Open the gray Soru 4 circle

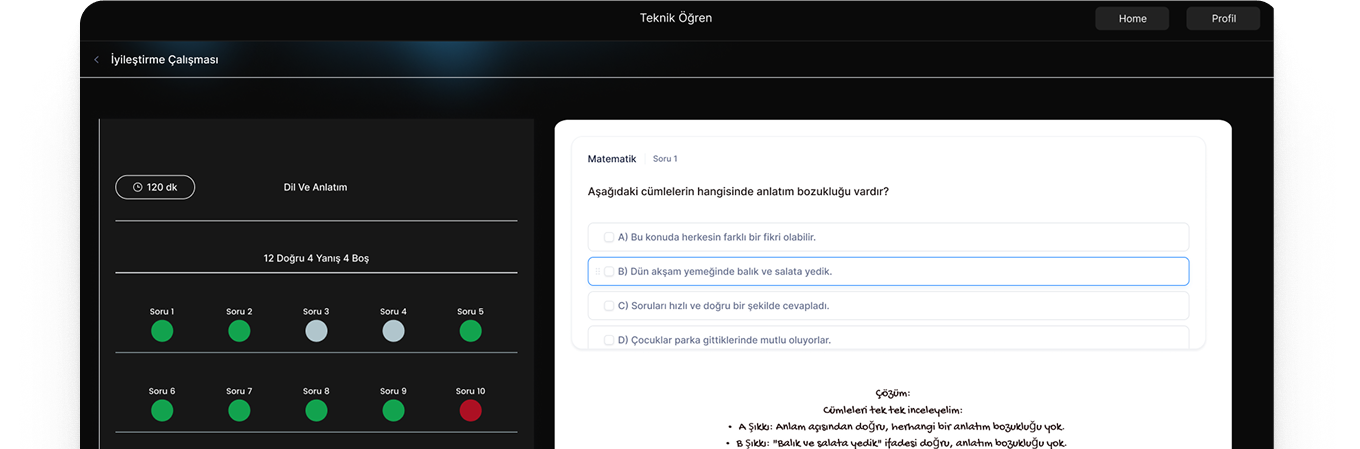point(393,331)
